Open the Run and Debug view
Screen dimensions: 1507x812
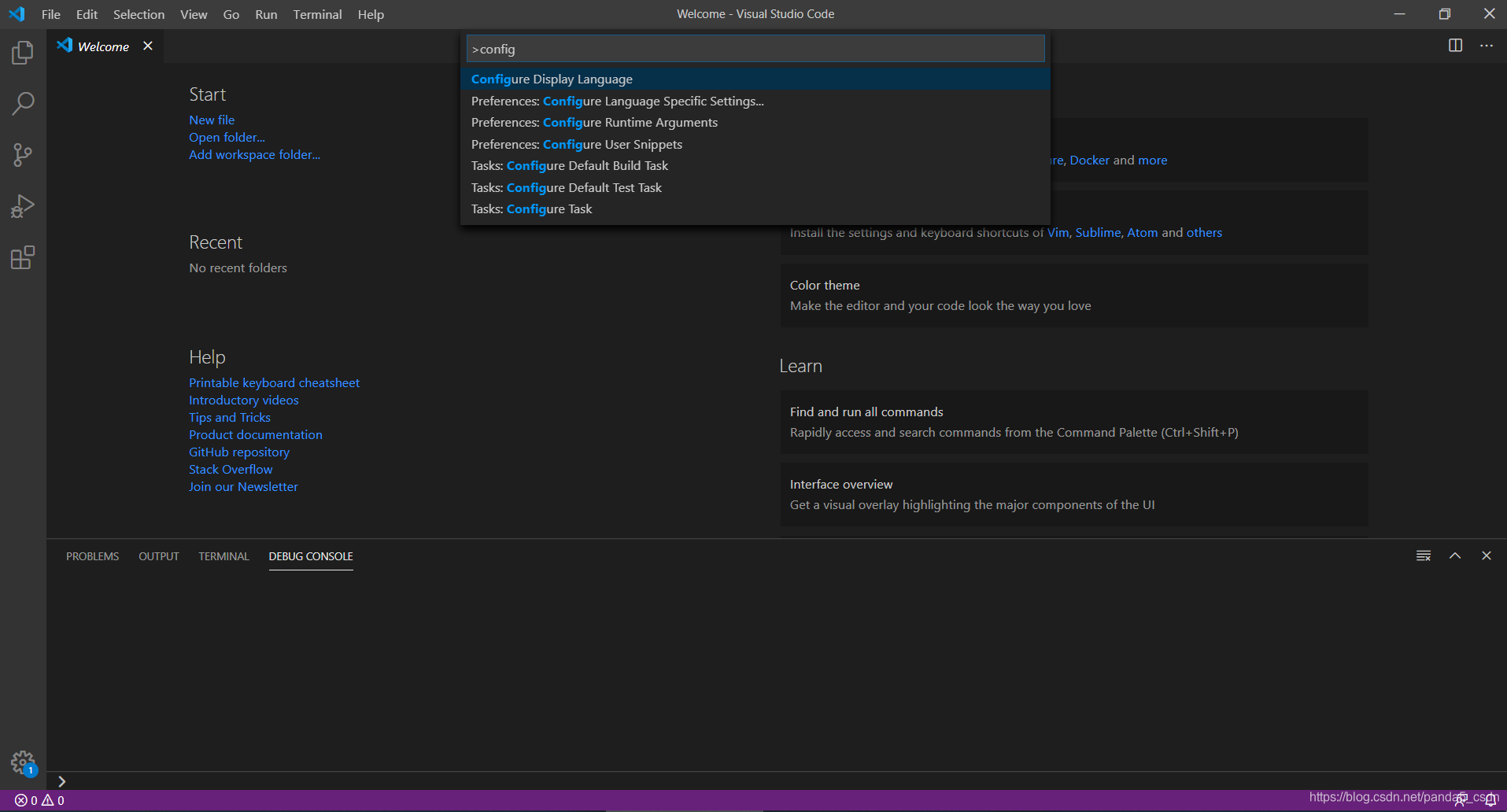pos(23,206)
